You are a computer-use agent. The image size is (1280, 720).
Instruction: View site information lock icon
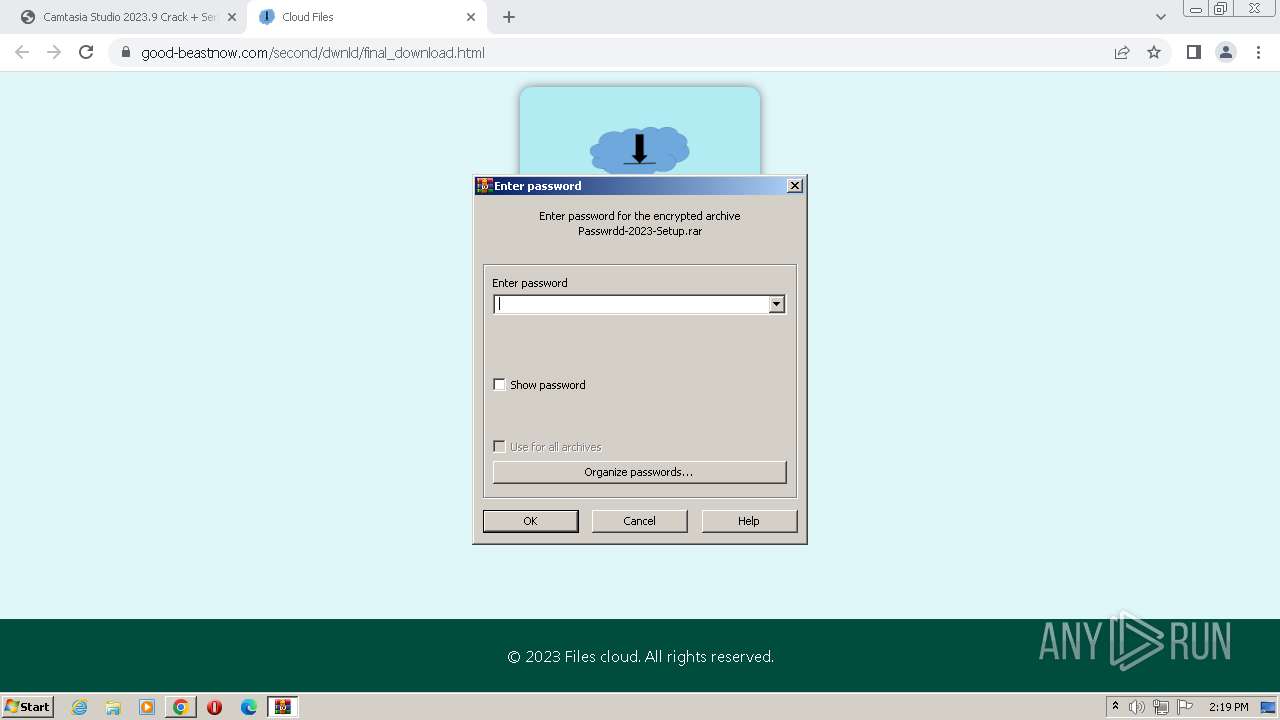126,53
